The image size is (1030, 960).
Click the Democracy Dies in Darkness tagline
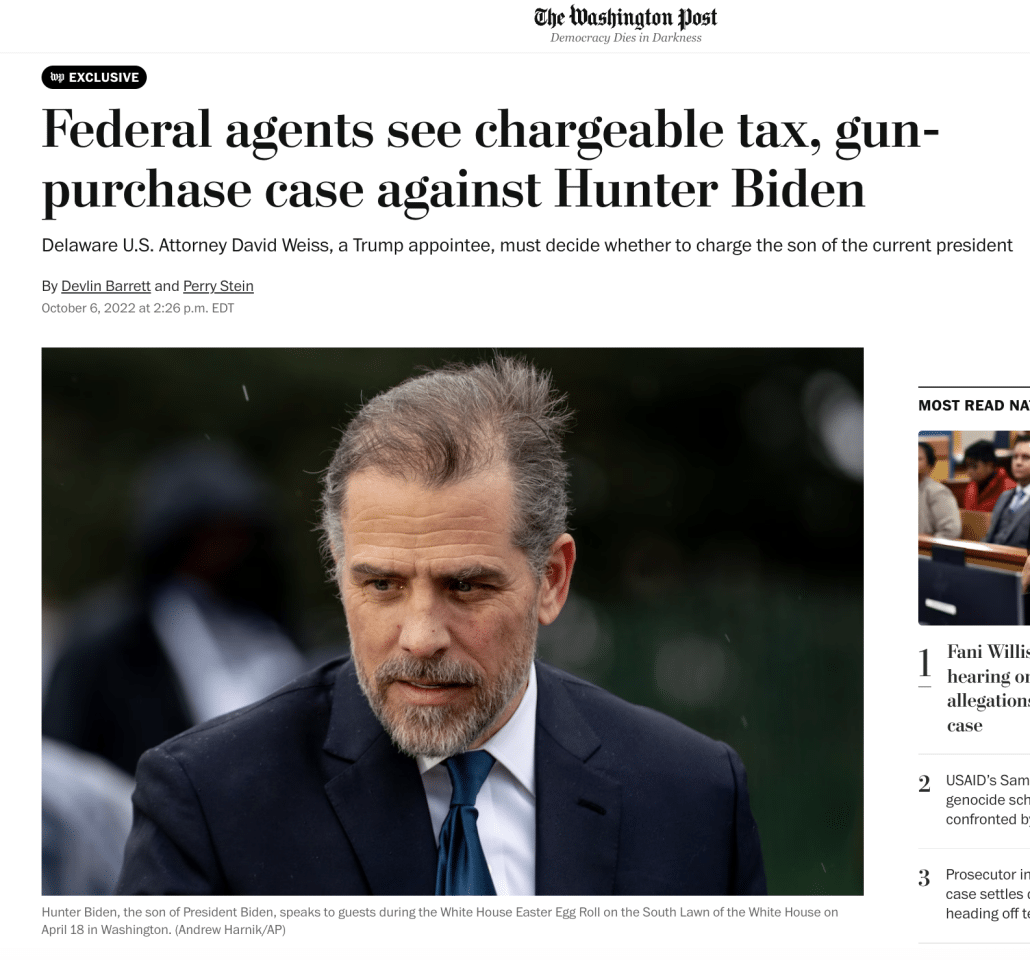(x=625, y=38)
